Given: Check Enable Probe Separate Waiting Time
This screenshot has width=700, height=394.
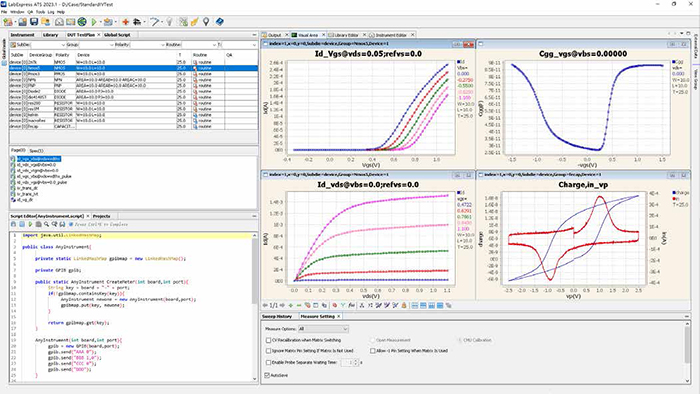Looking at the screenshot, I should [268, 362].
